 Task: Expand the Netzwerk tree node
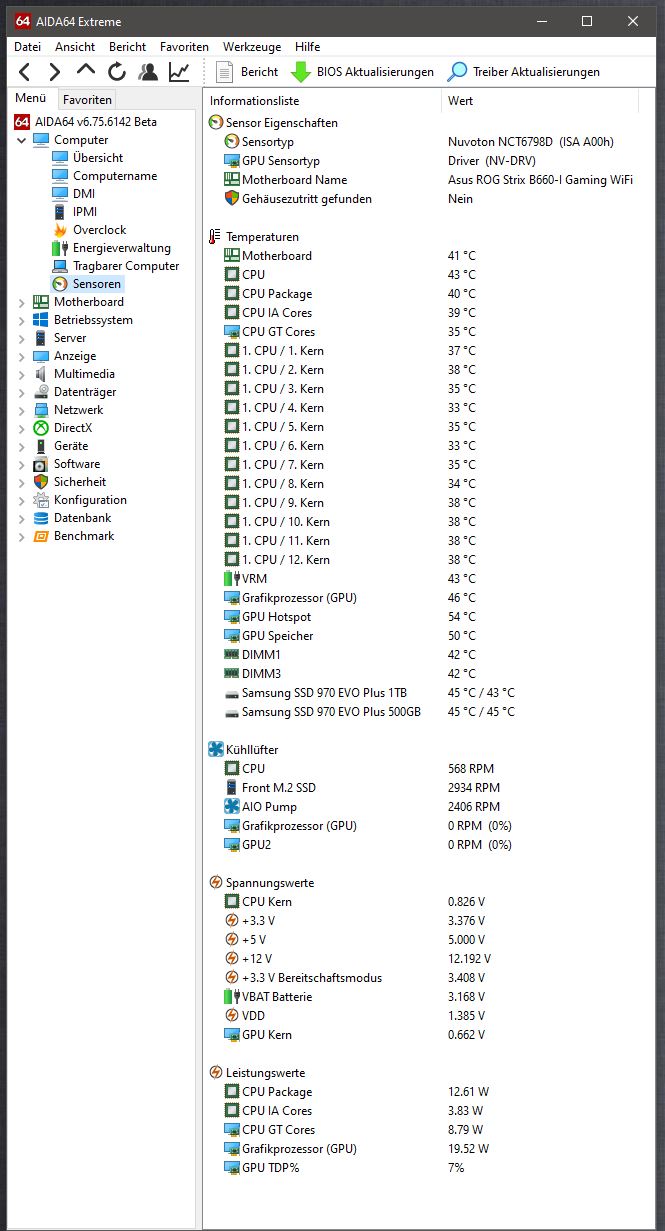click(23, 410)
